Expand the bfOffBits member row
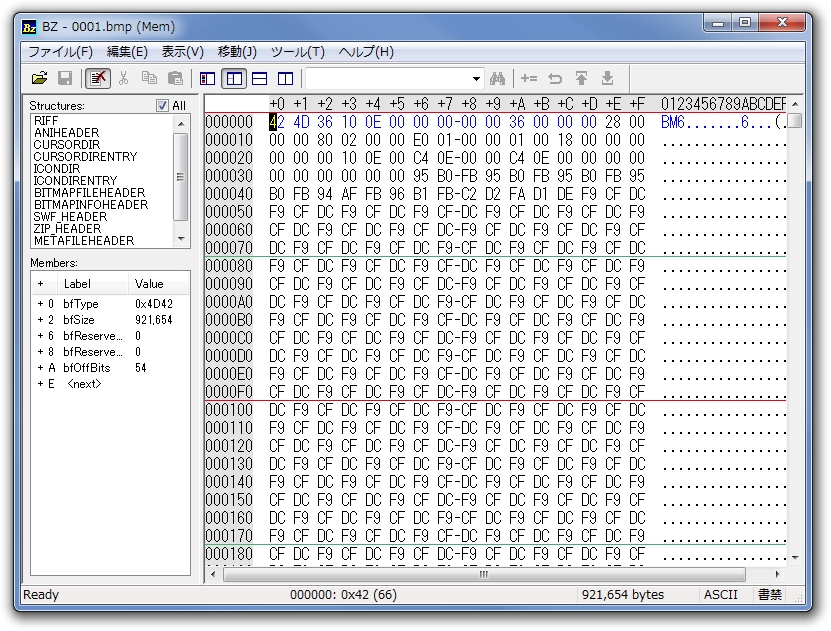This screenshot has width=831, height=631. (x=42, y=368)
